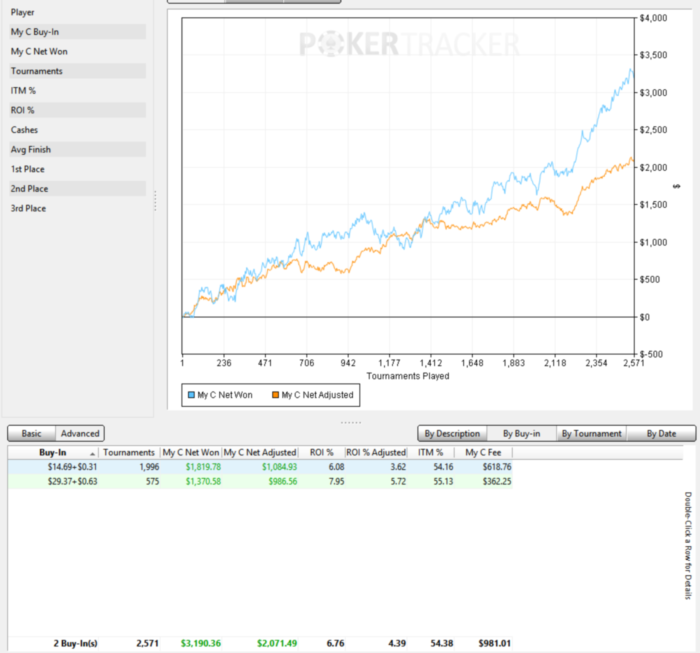700x653 pixels.
Task: Sort by the Buy-In column header
Action: tap(53, 453)
